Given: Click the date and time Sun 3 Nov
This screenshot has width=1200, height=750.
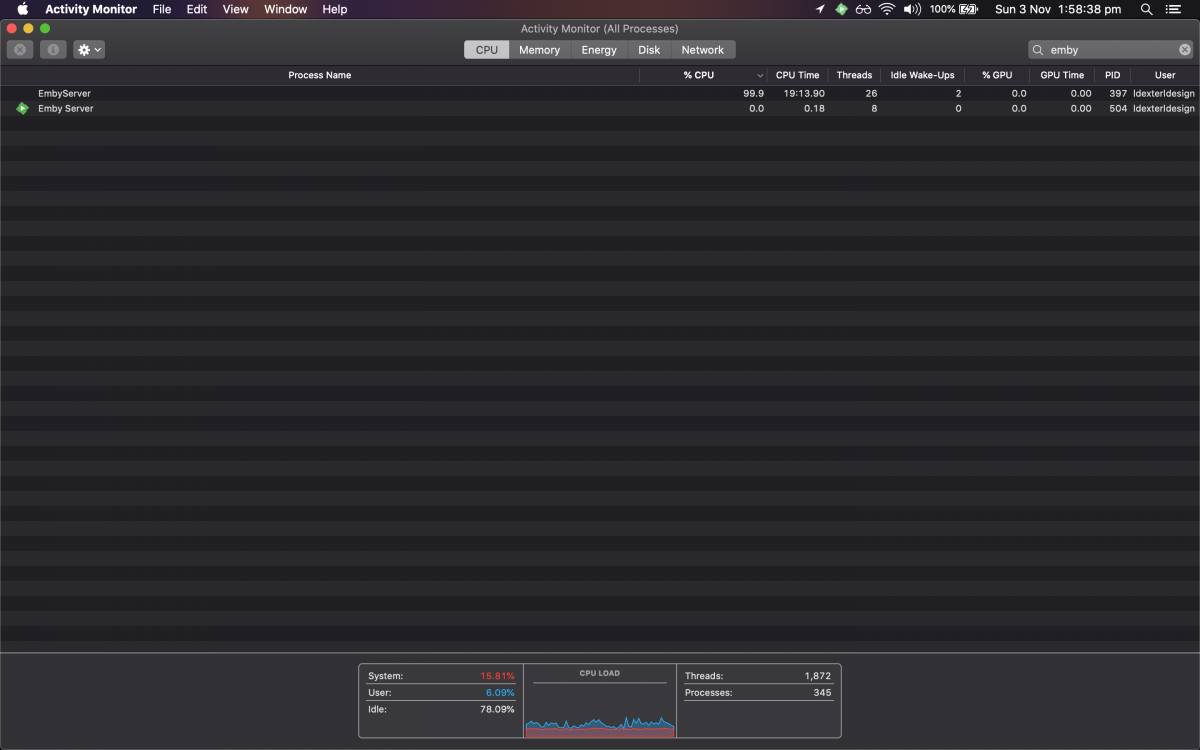Looking at the screenshot, I should coord(1058,9).
